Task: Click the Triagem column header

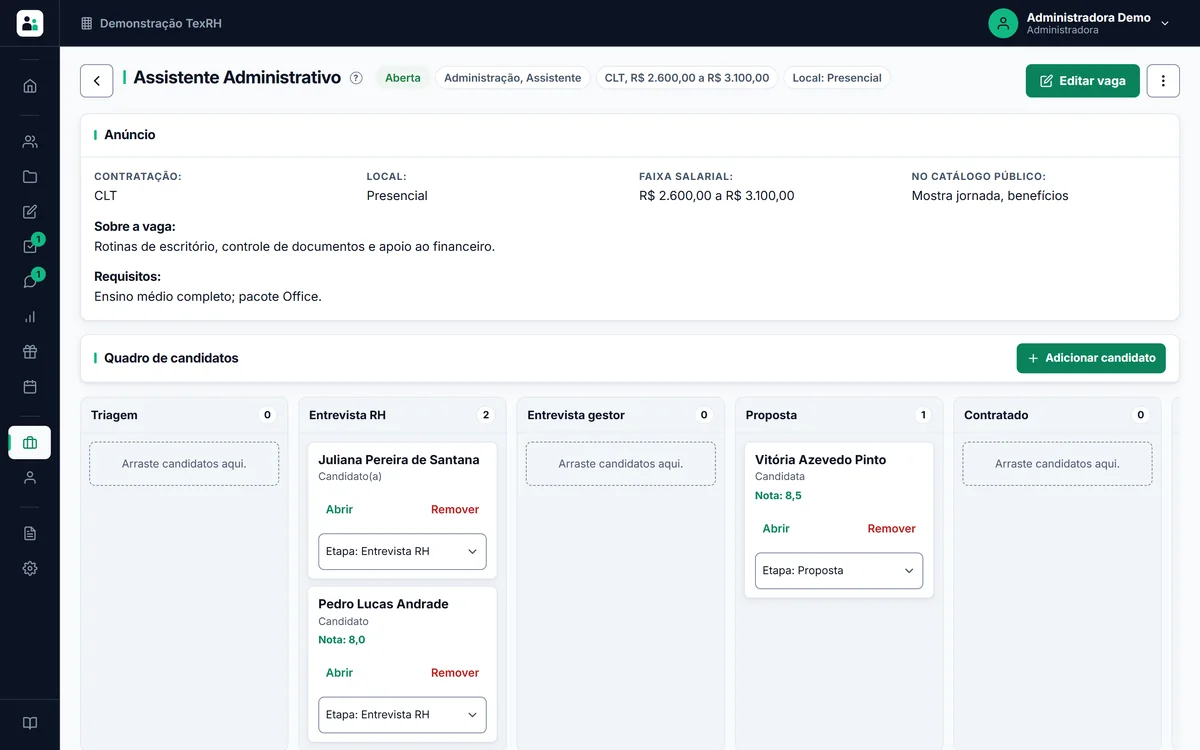Action: (114, 415)
